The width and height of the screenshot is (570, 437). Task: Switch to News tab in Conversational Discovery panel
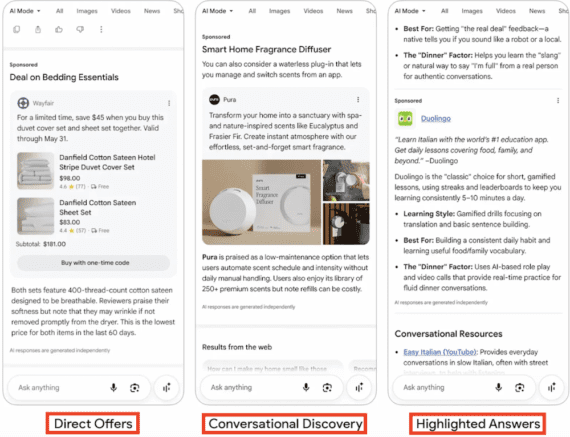click(x=345, y=11)
